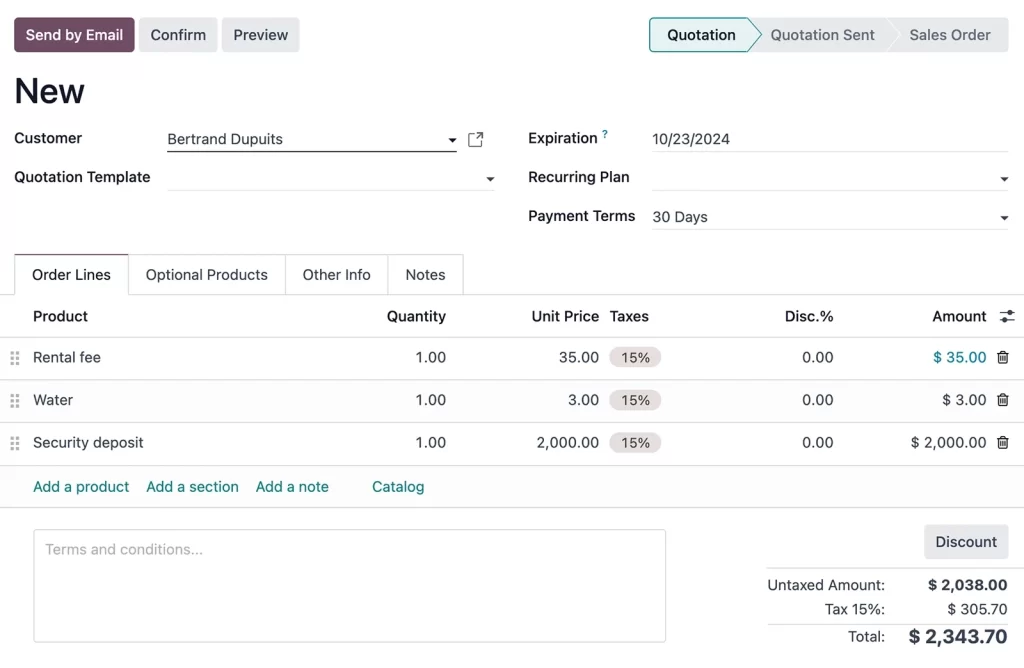Screen dimensions: 1024x668
Task: Switch to the Optional Products tab
Action: pyautogui.click(x=207, y=275)
